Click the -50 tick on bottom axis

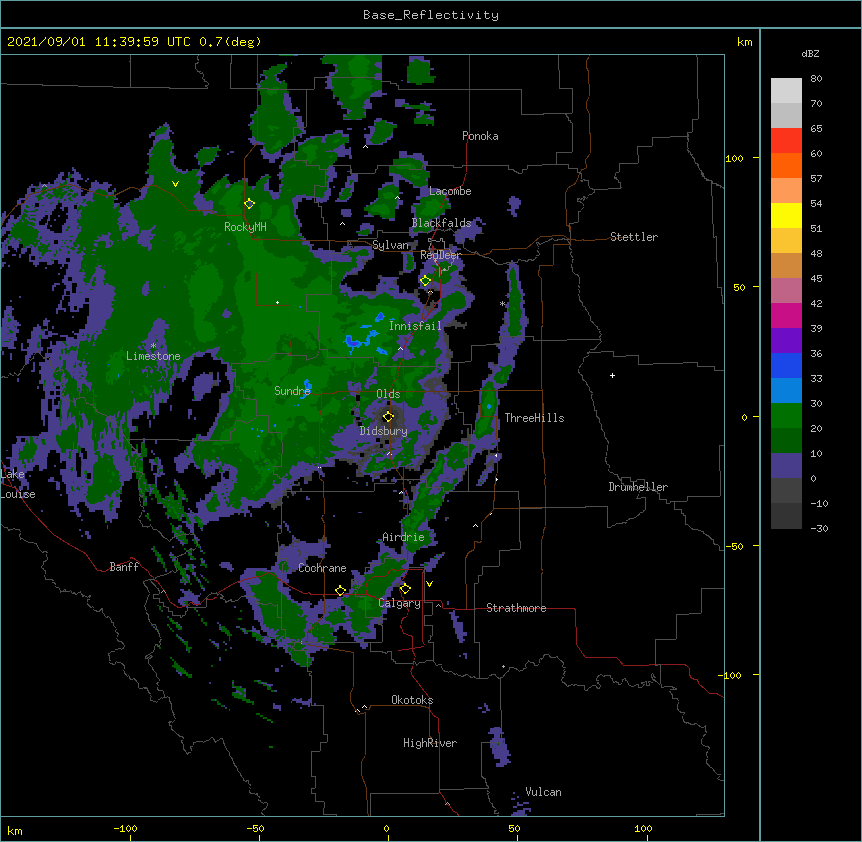point(255,828)
